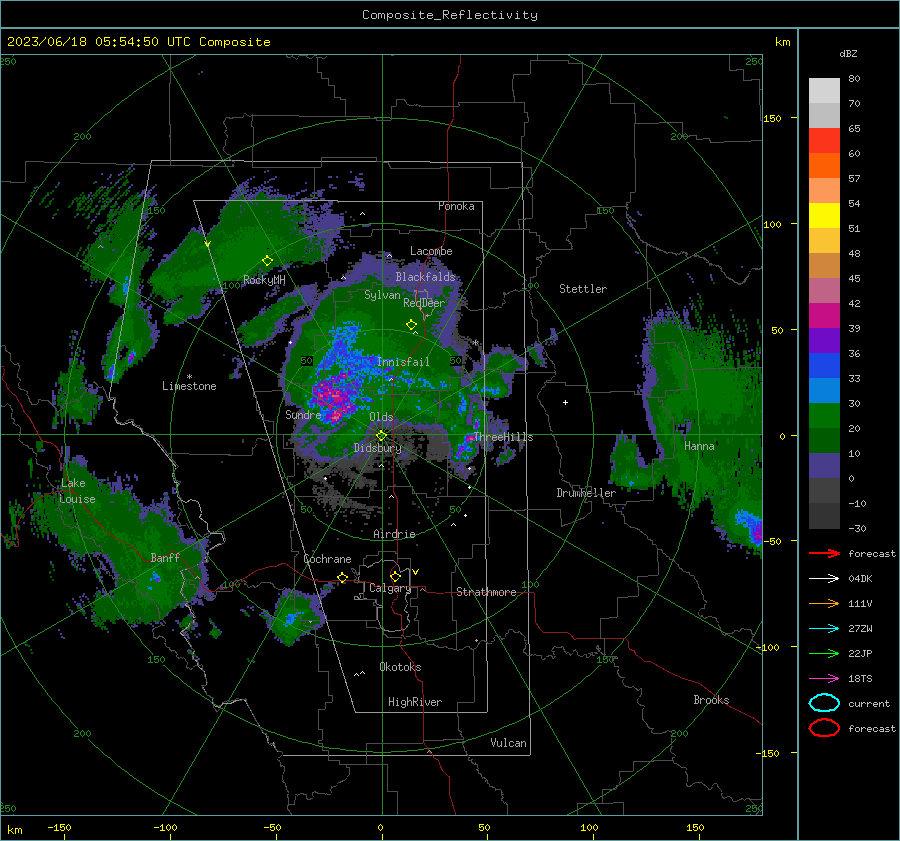The height and width of the screenshot is (841, 900).
Task: Click the 'current' legend text
Action: click(869, 704)
